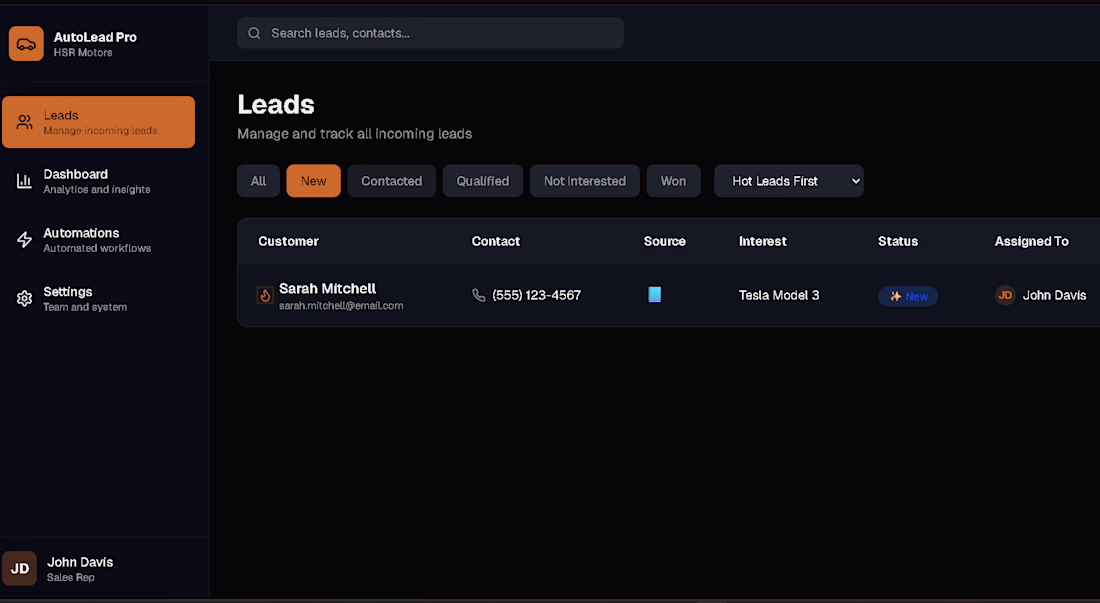Click the Leads page heading
The height and width of the screenshot is (603, 1100).
(276, 104)
